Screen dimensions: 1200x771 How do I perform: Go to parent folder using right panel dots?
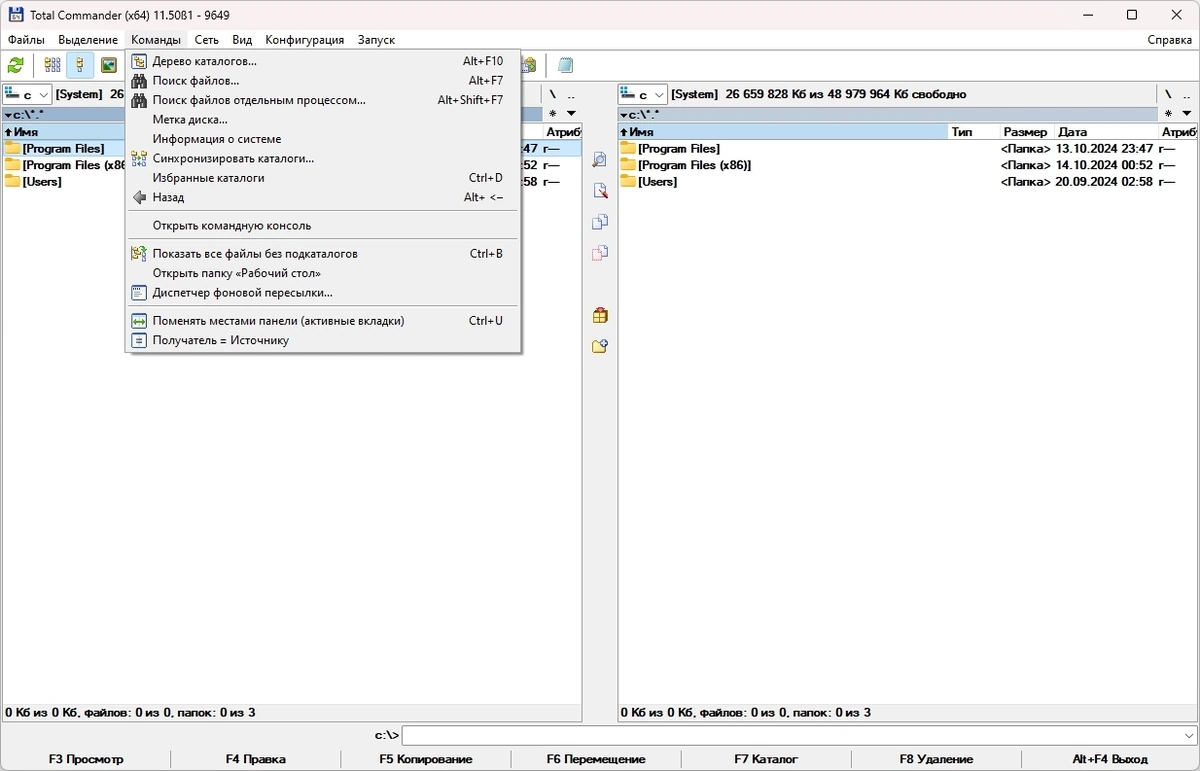point(1187,94)
